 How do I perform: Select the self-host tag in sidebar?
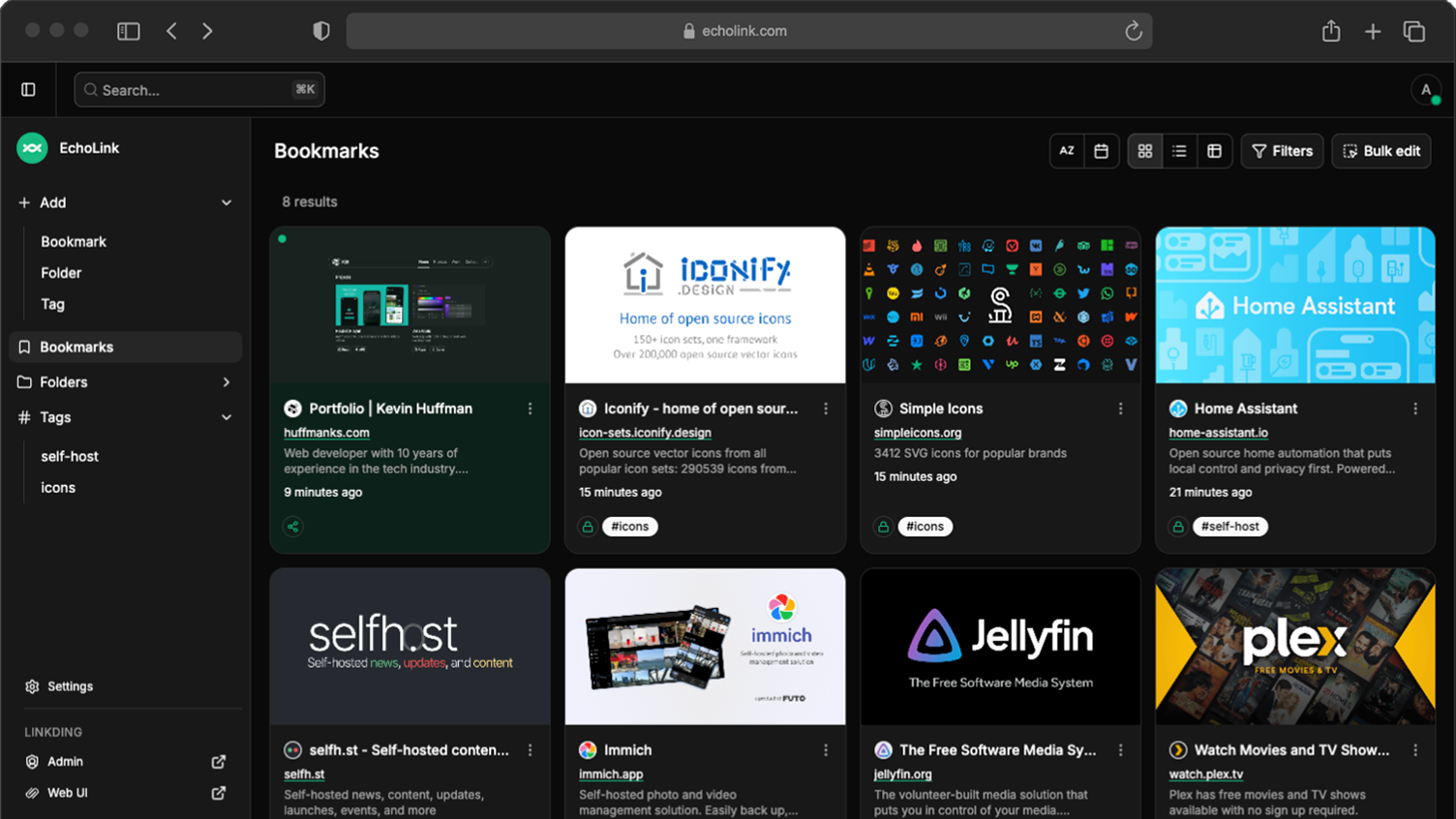70,456
